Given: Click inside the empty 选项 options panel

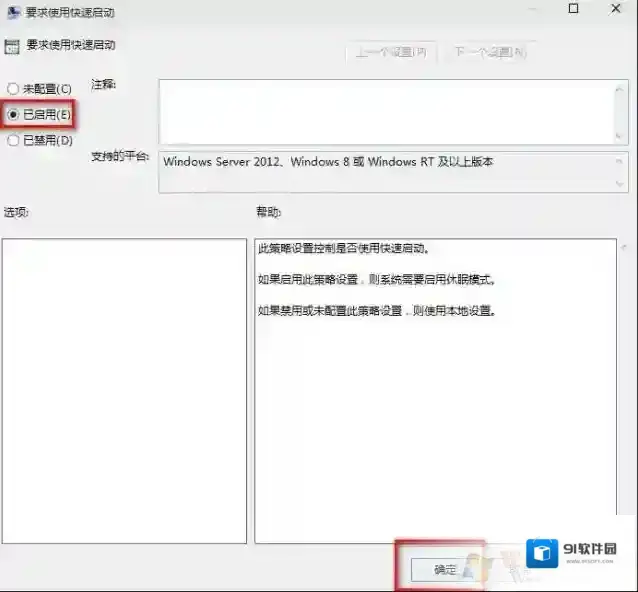Looking at the screenshot, I should 124,390.
